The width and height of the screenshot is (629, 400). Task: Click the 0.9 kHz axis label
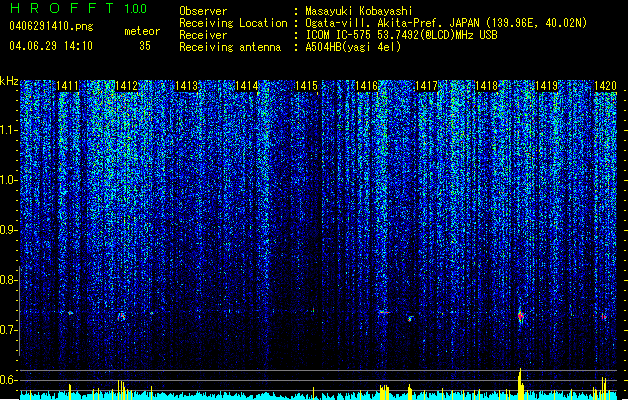[x=8, y=230]
